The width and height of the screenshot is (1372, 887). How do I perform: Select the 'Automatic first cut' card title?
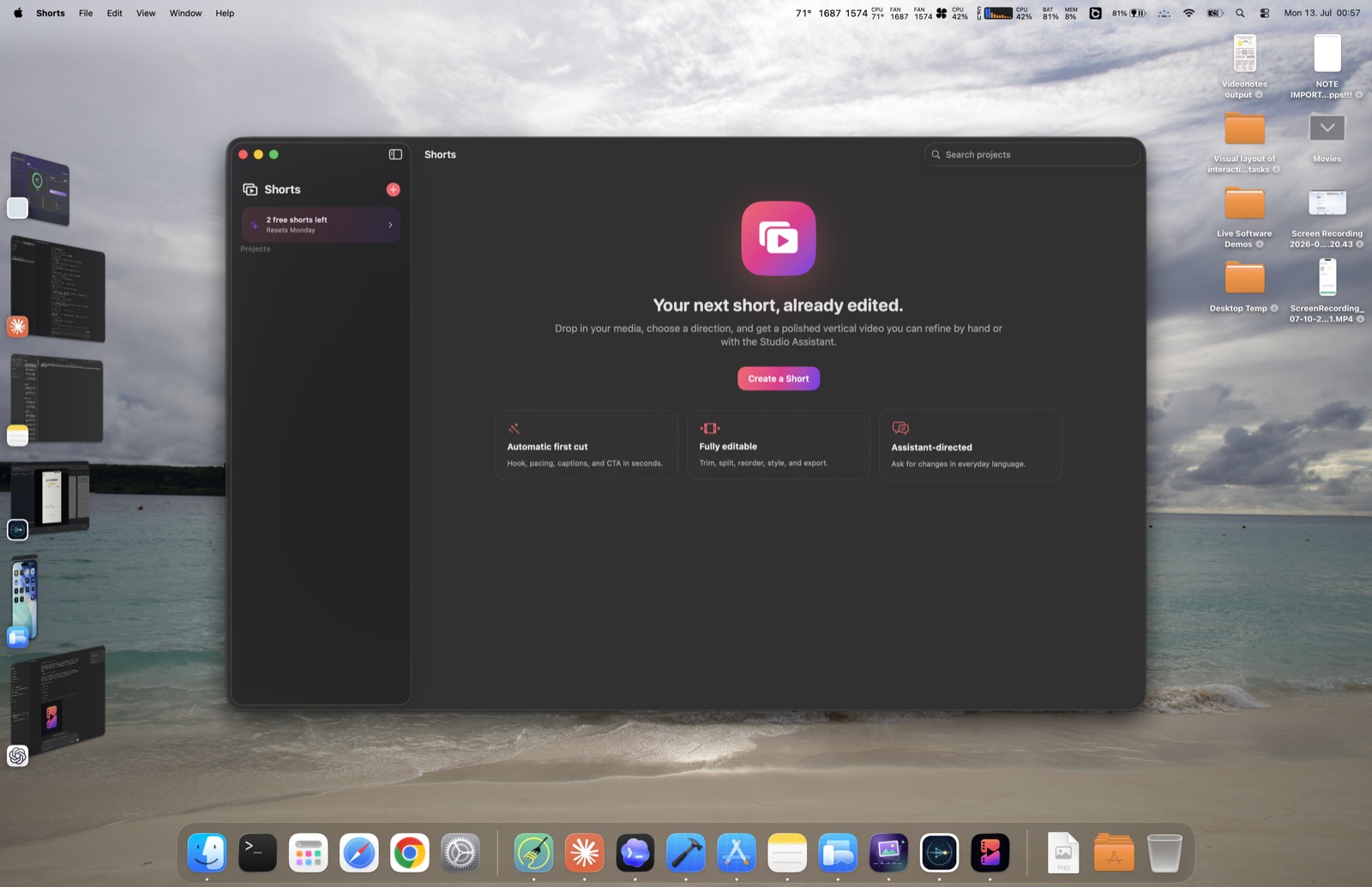point(547,447)
